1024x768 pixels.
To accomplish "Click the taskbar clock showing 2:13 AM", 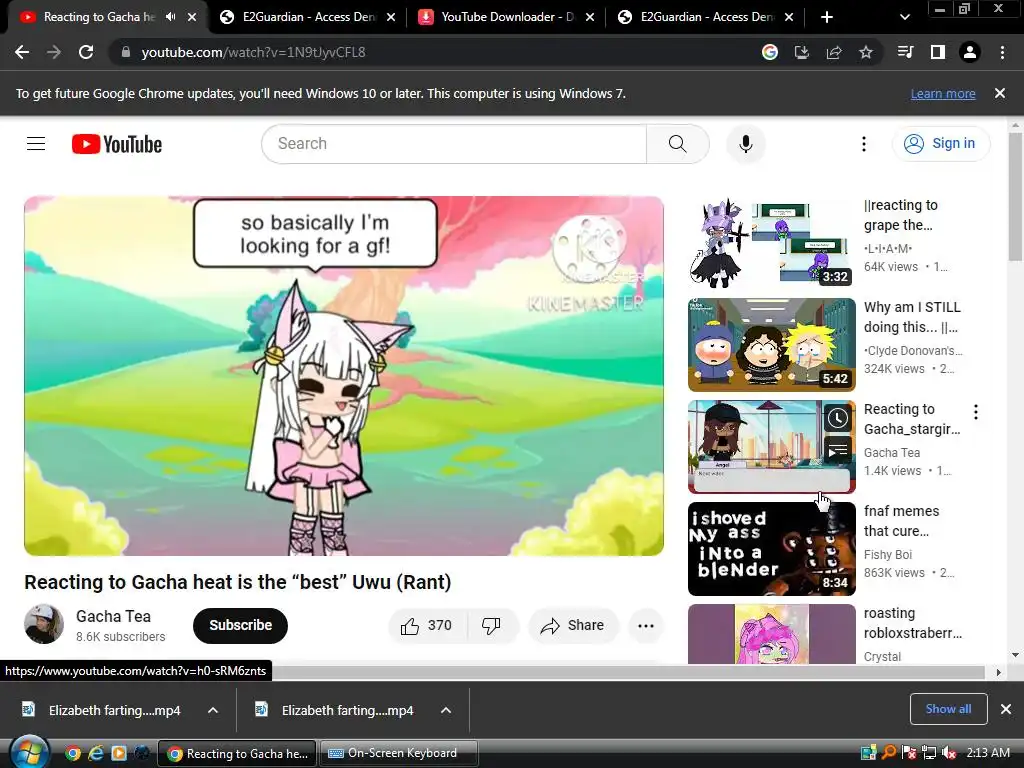I will pos(988,753).
